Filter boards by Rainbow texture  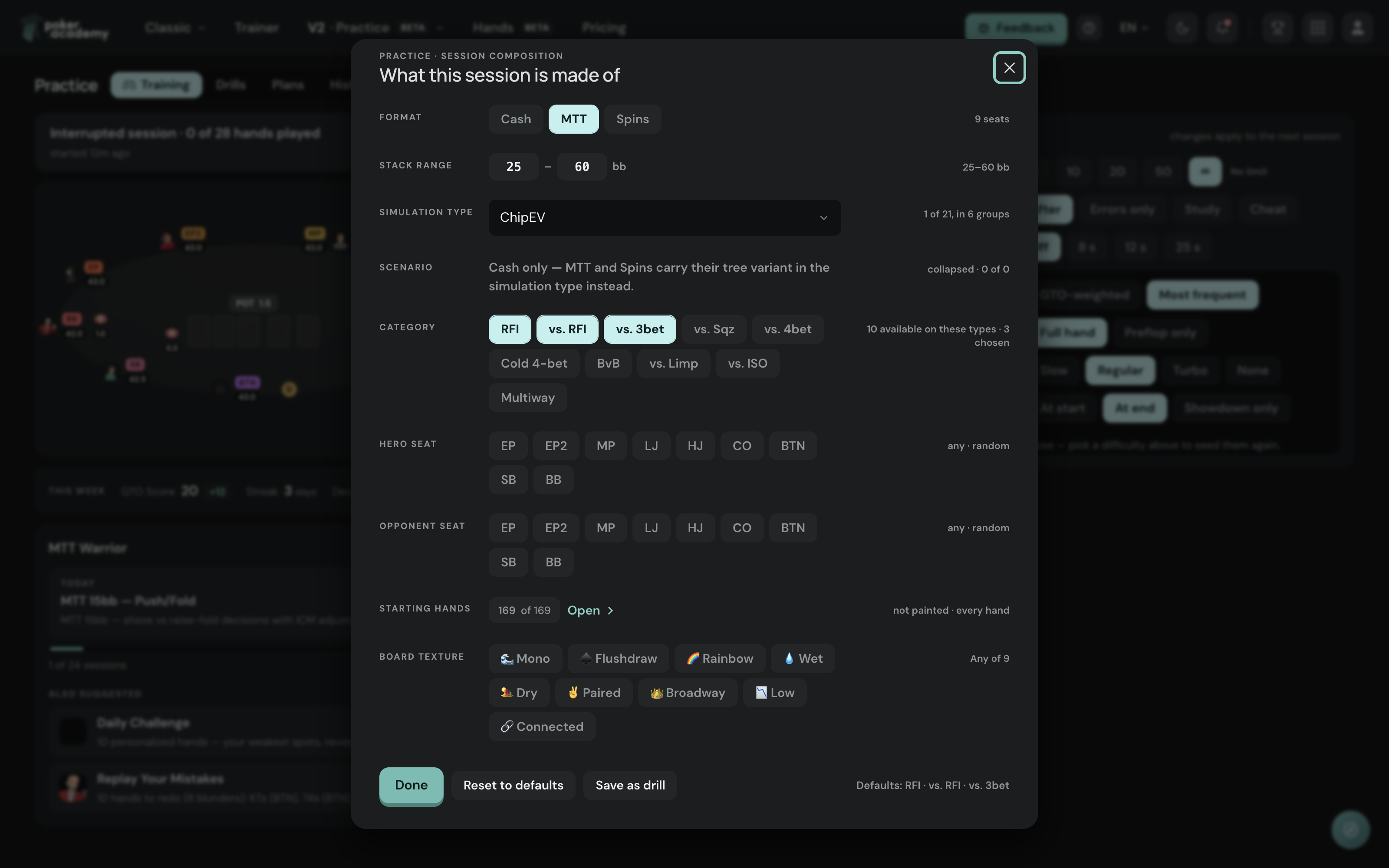tap(720, 658)
